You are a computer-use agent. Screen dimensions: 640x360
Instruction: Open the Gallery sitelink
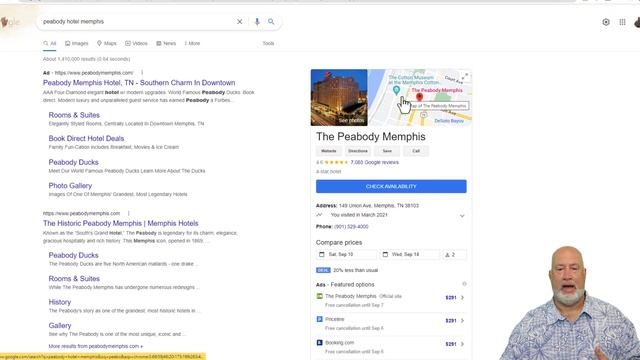(x=60, y=326)
